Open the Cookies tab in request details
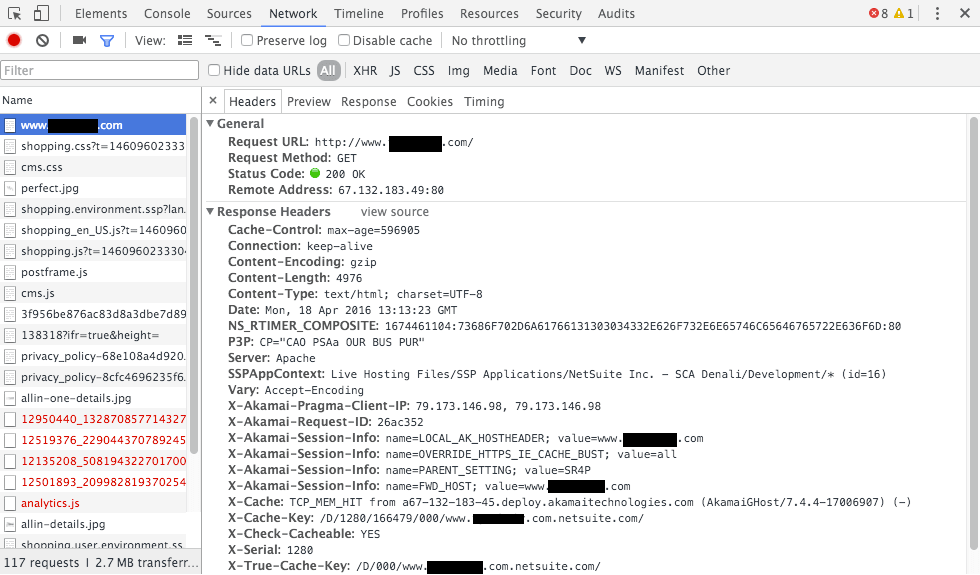Screen dimensions: 980x575 430,102
